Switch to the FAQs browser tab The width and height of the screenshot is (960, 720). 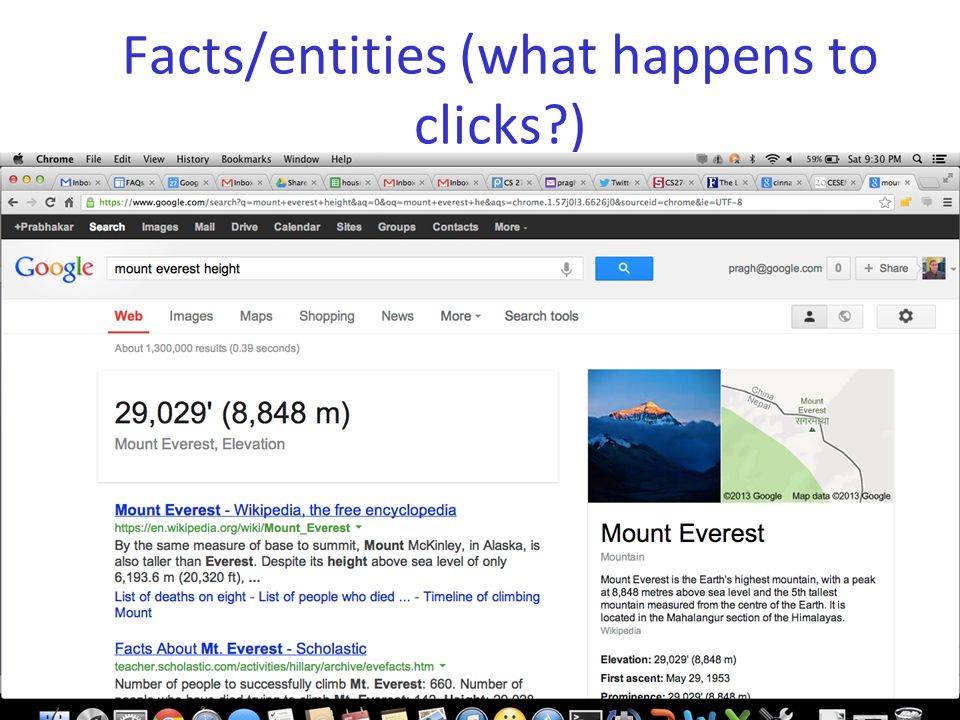click(x=135, y=182)
